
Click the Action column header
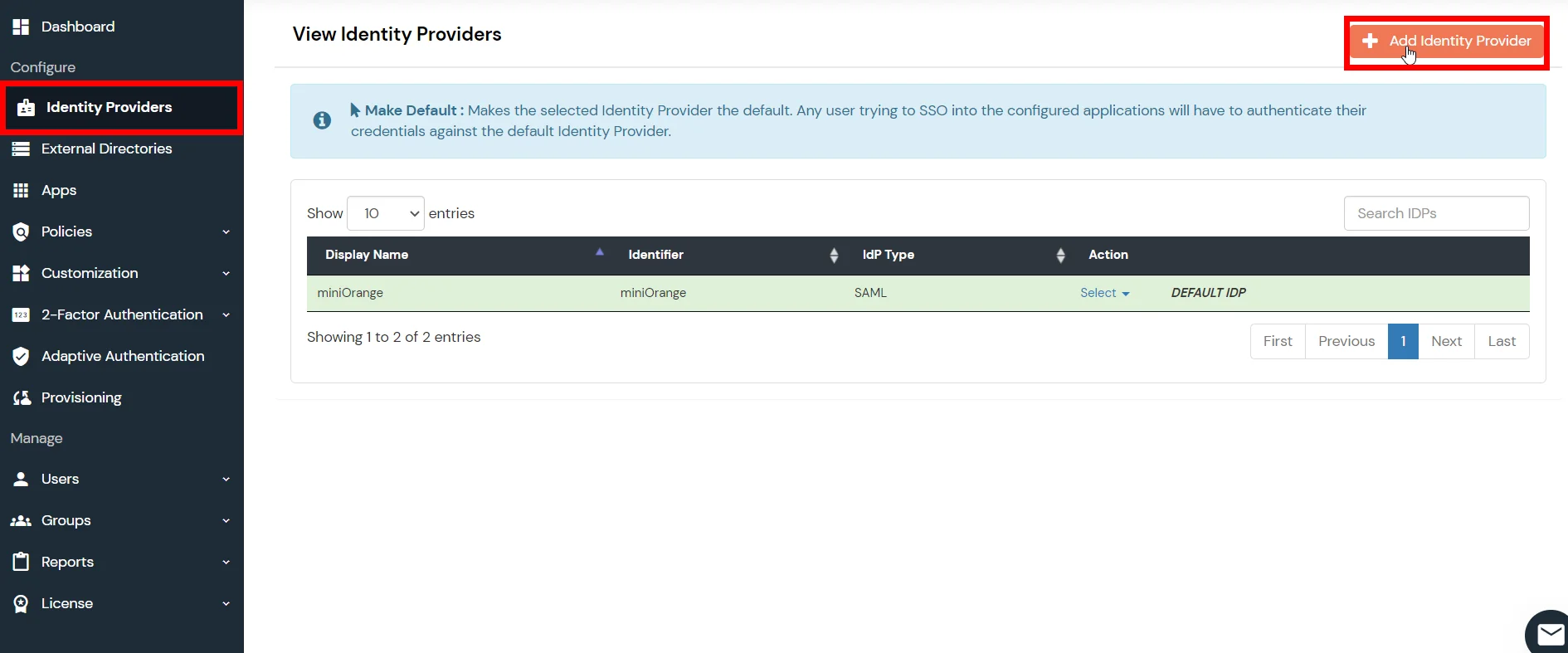(x=1108, y=255)
